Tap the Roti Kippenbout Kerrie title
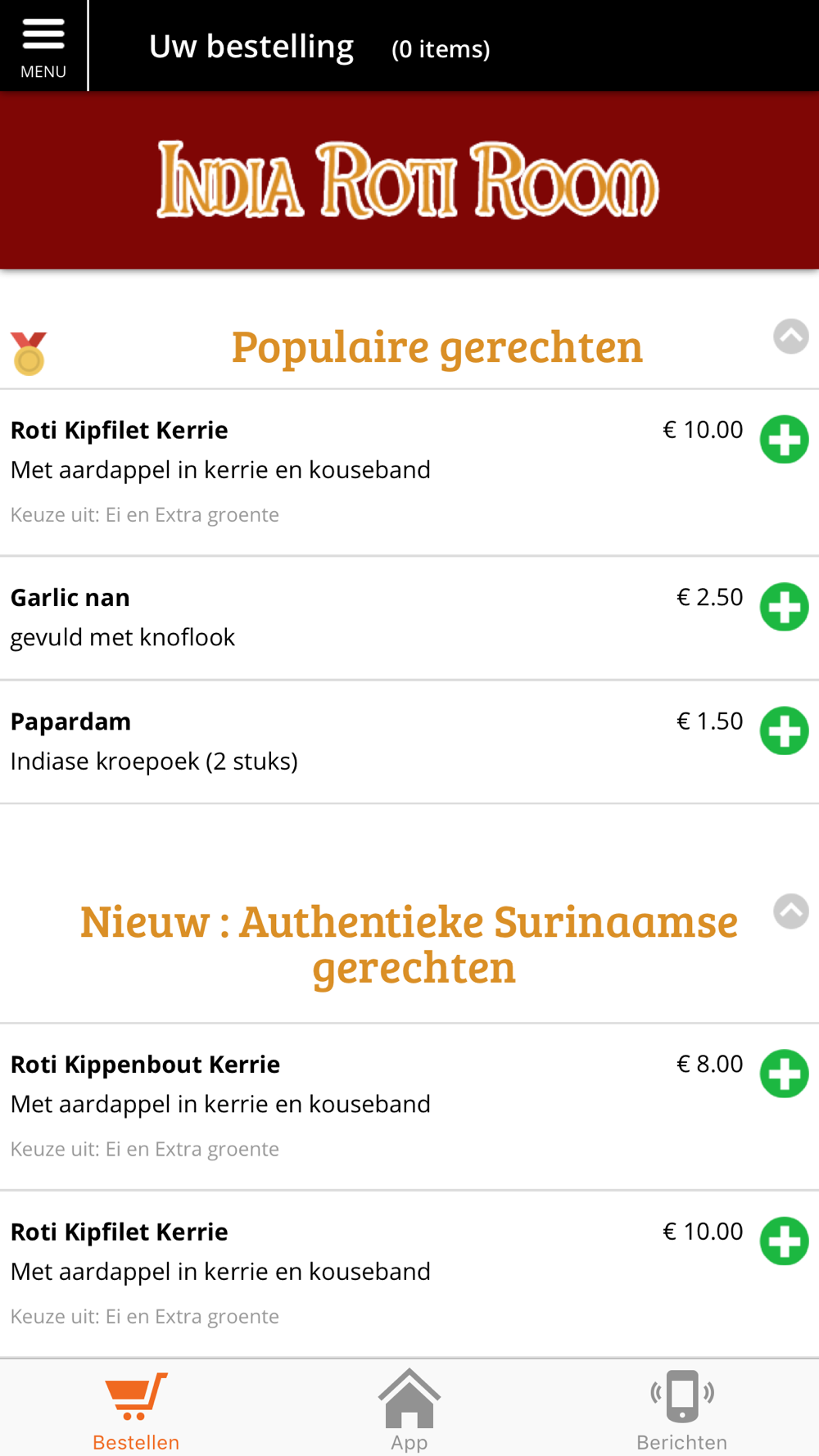The image size is (819, 1456). point(146,1065)
